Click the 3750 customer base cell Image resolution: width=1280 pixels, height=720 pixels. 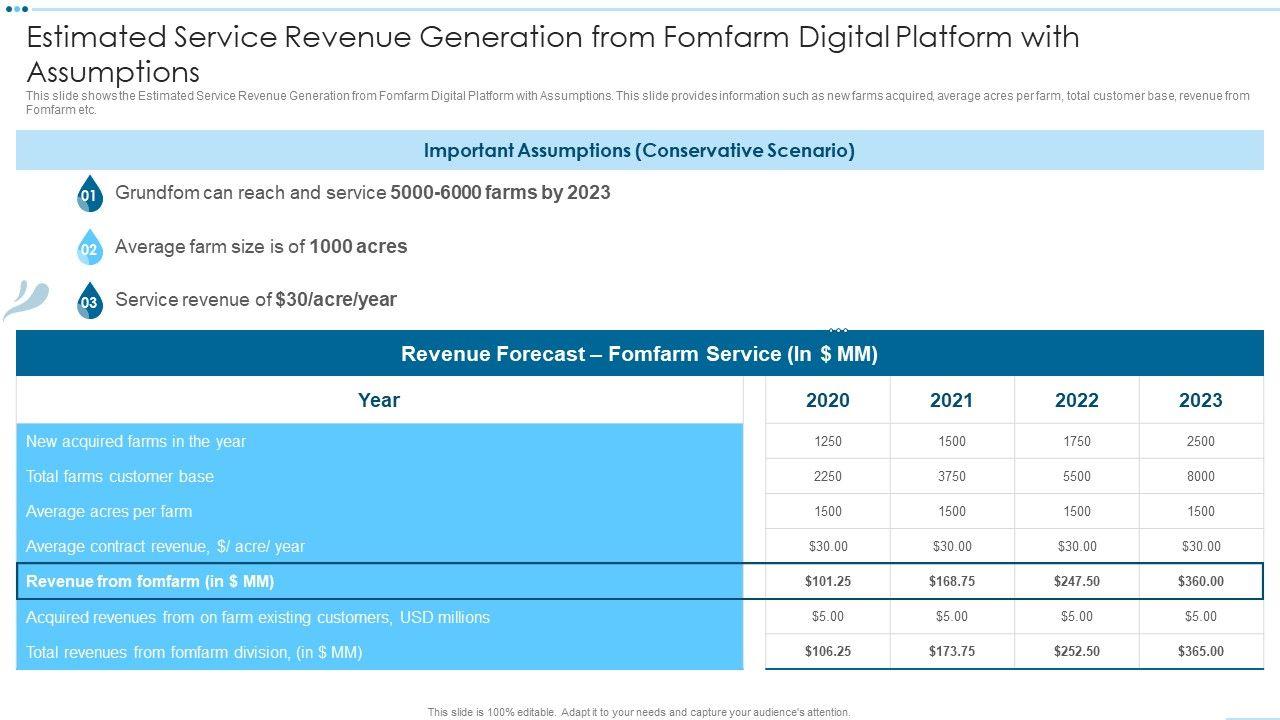(x=952, y=476)
